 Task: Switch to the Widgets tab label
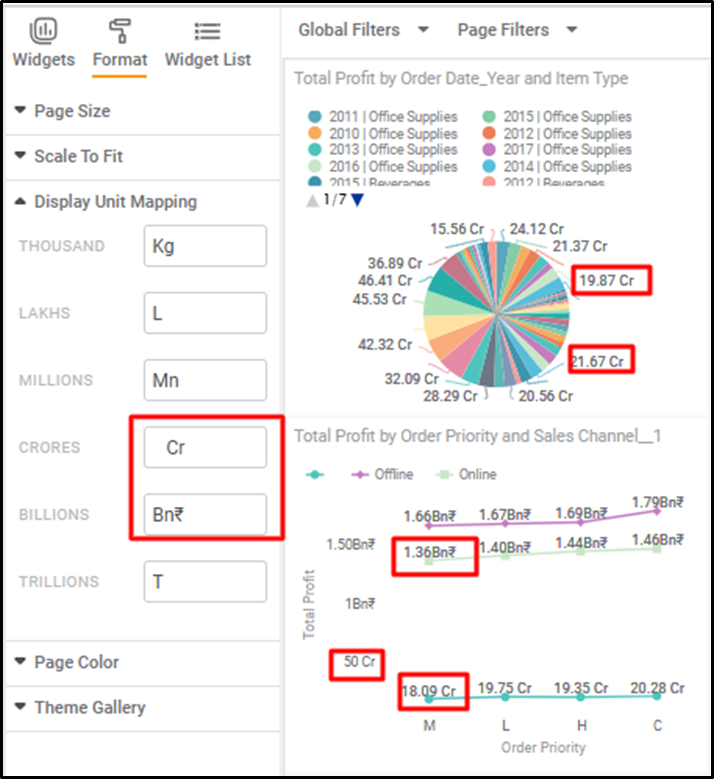(44, 60)
